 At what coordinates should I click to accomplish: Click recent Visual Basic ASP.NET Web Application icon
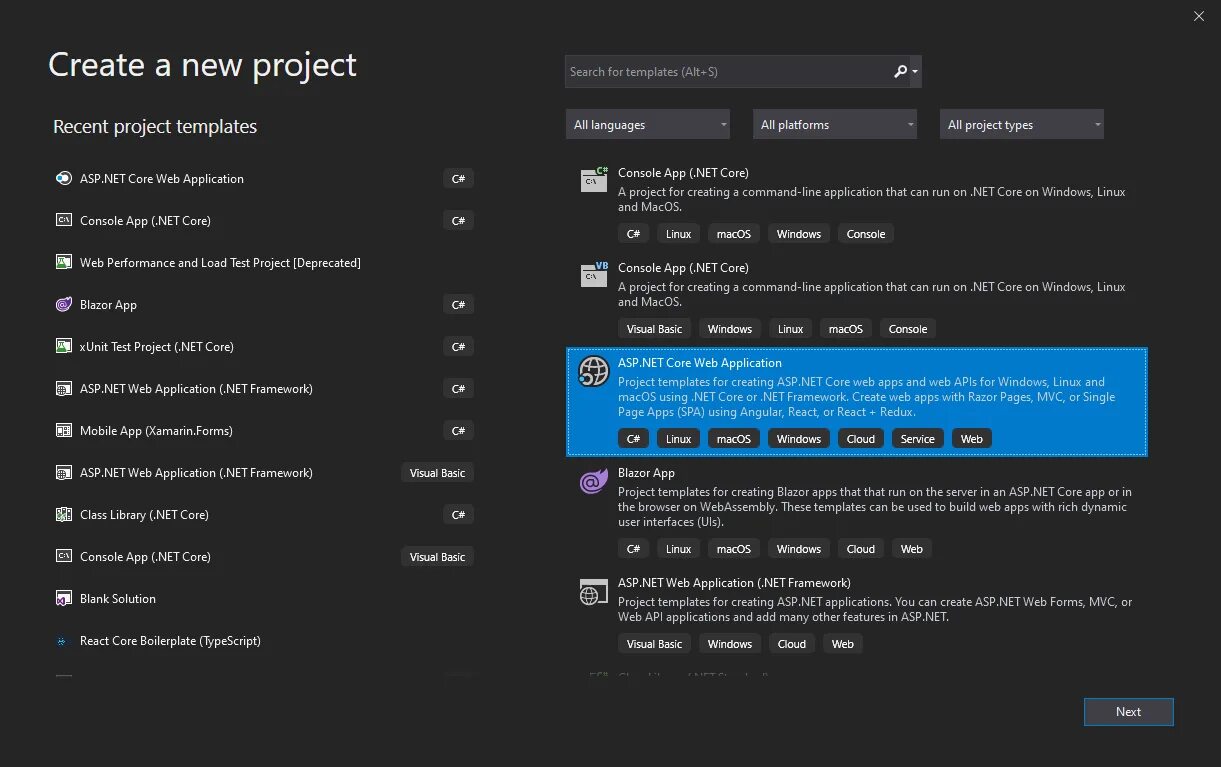point(63,473)
